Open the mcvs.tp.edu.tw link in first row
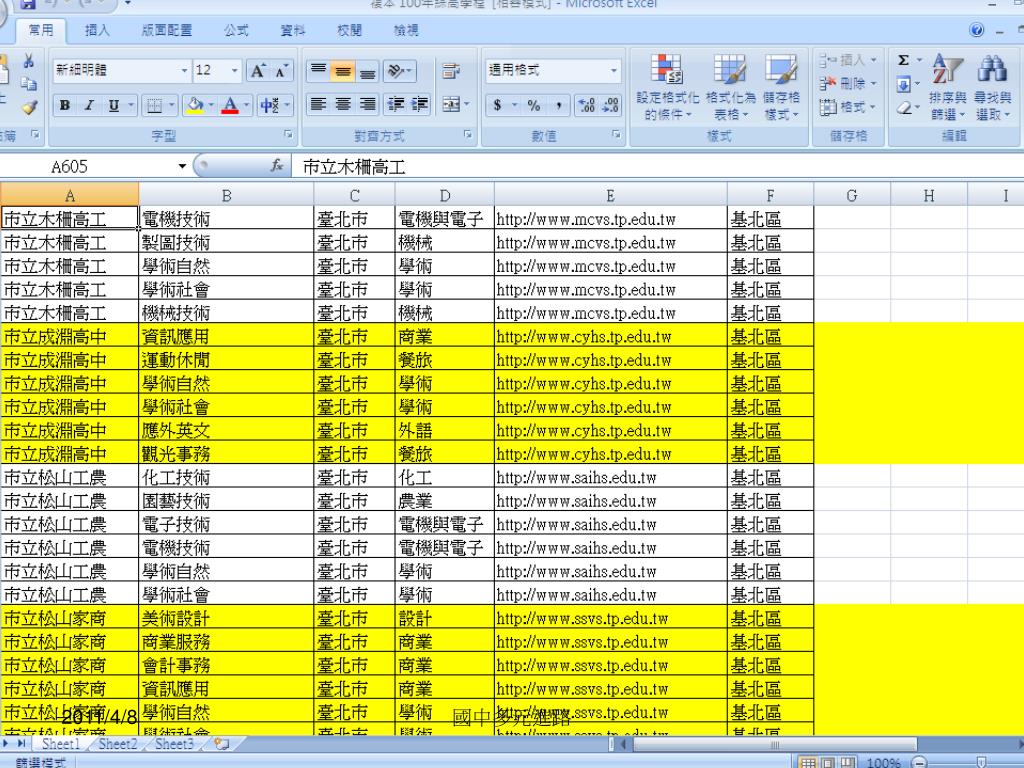The width and height of the screenshot is (1024, 768). 586,218
